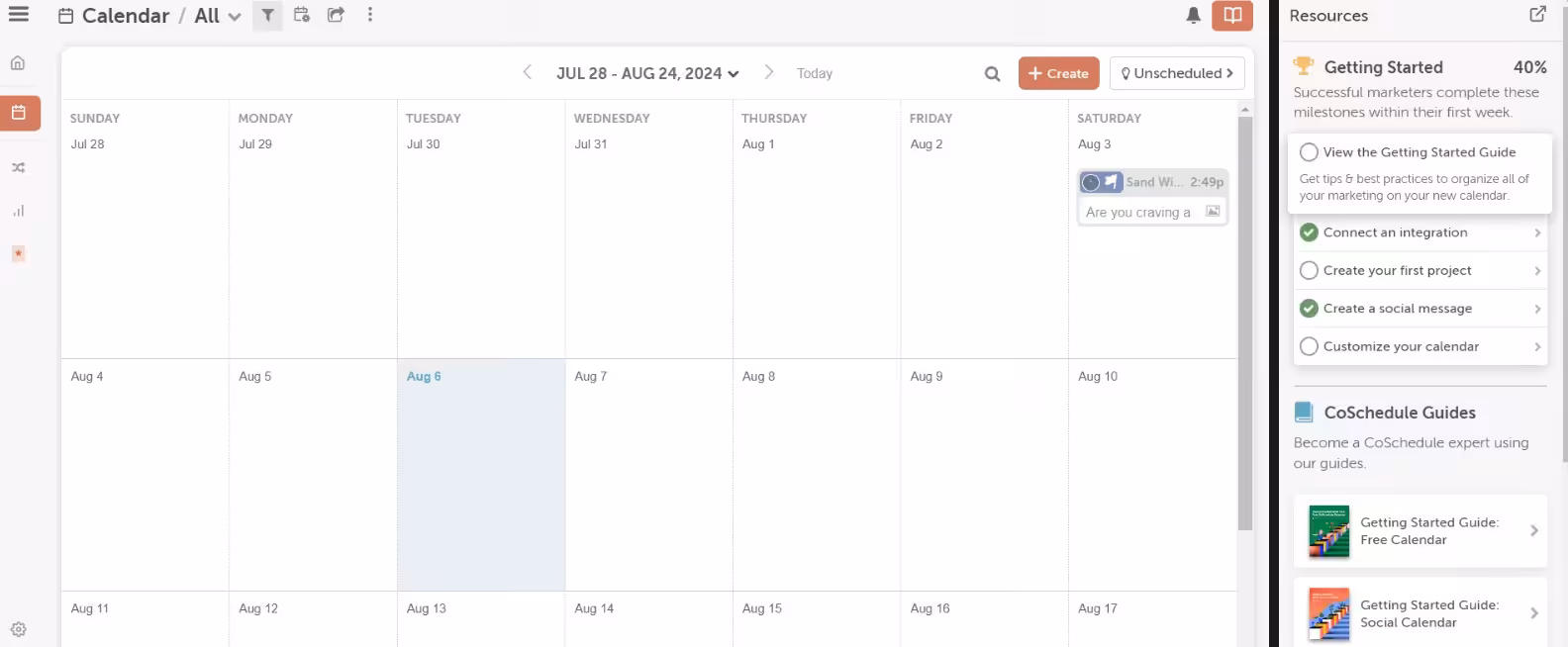Click the Aug 14 date label
This screenshot has height=647, width=1568.
(594, 608)
